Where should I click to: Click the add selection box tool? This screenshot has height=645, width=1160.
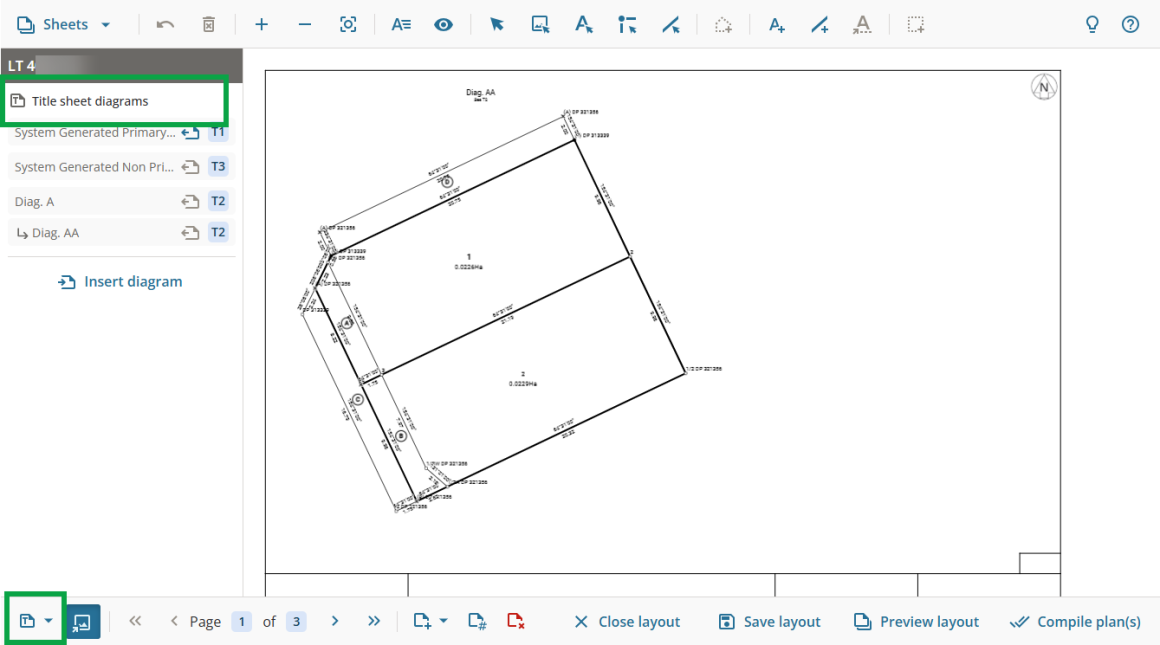pyautogui.click(x=916, y=24)
